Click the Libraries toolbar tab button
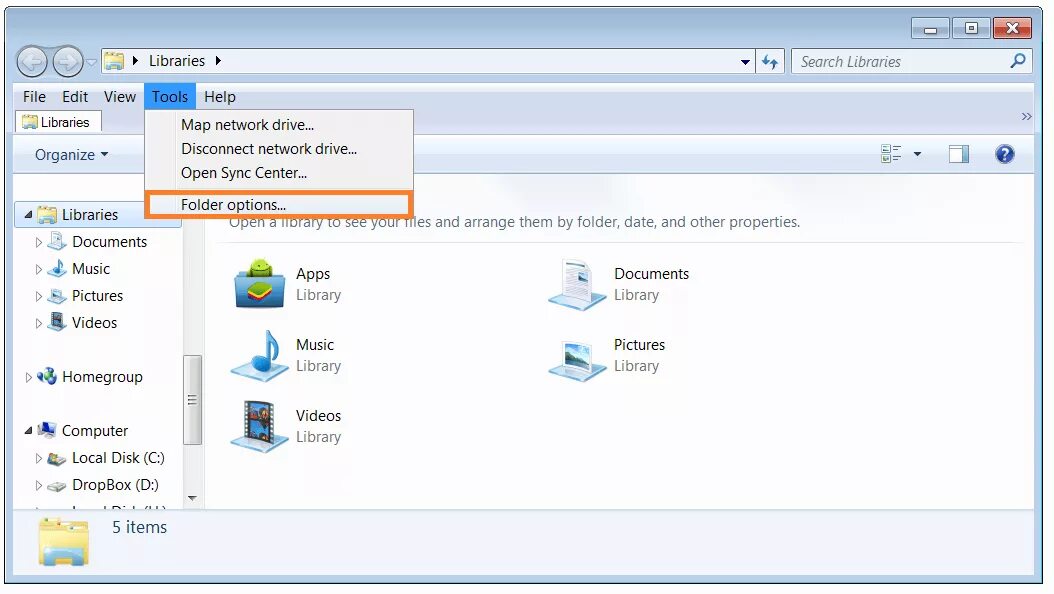1054x594 pixels. [x=58, y=122]
